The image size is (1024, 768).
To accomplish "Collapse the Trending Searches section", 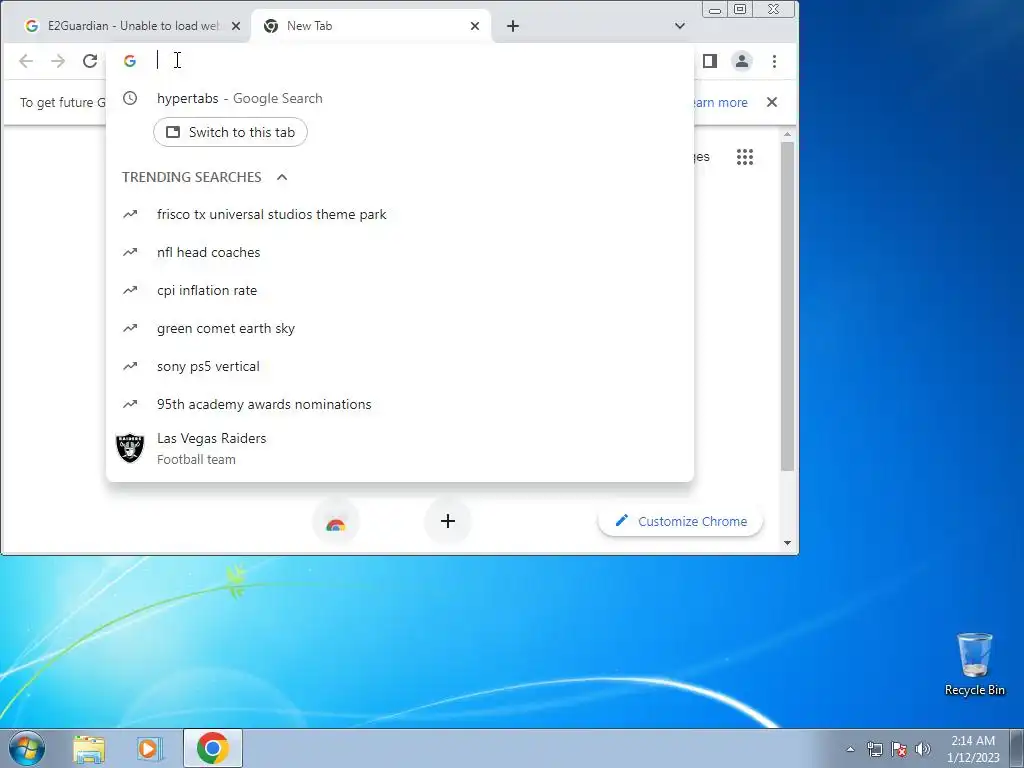I will pos(282,177).
